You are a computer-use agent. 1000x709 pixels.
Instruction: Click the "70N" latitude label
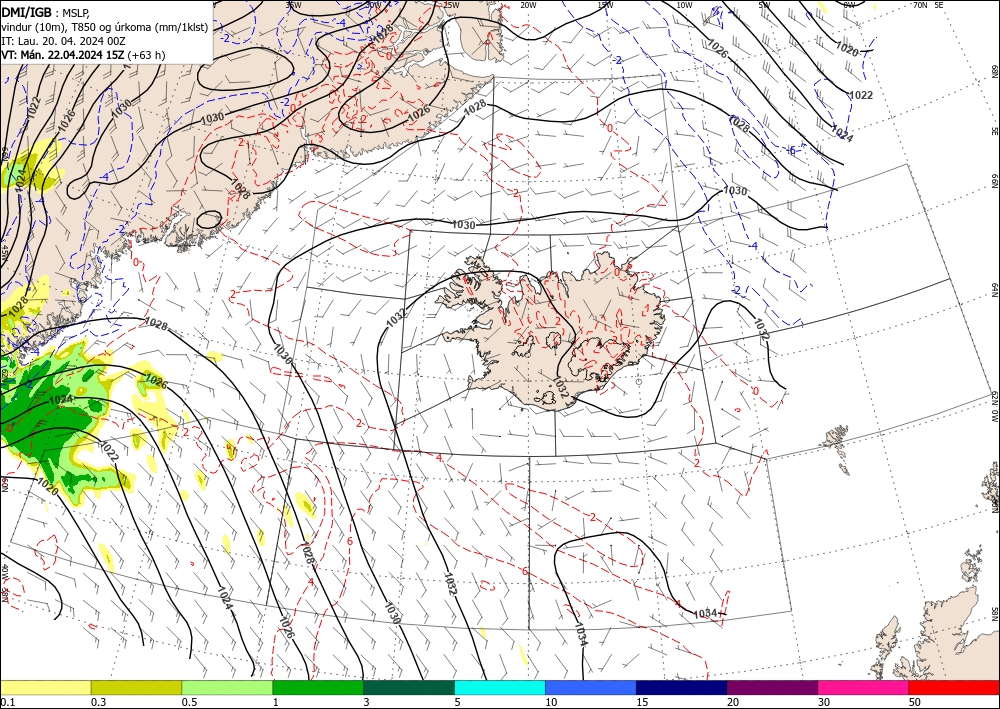click(x=920, y=5)
